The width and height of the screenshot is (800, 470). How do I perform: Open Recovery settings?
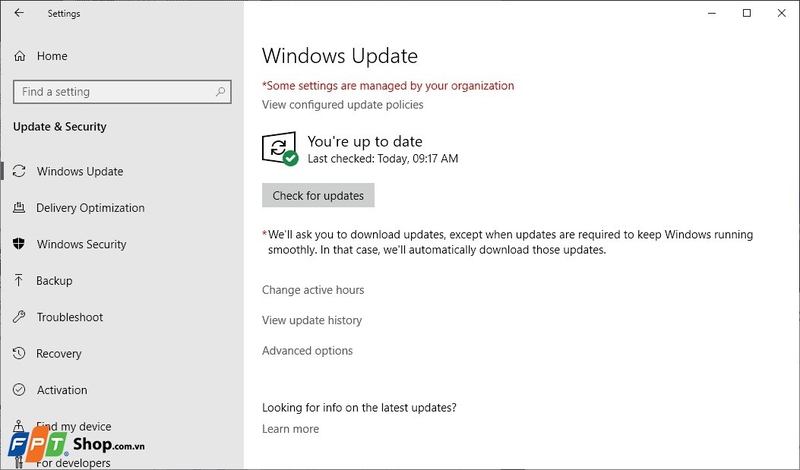coord(59,354)
